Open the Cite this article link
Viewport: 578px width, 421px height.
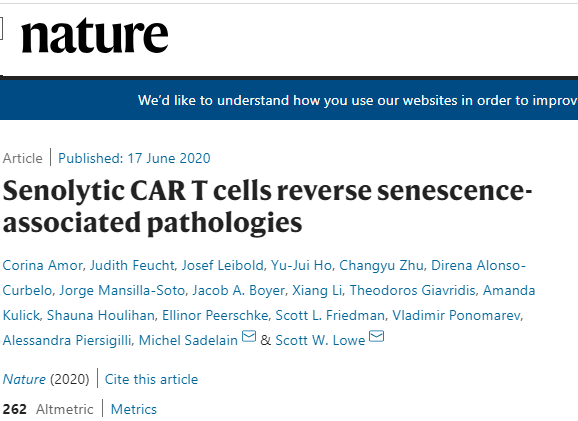[152, 379]
